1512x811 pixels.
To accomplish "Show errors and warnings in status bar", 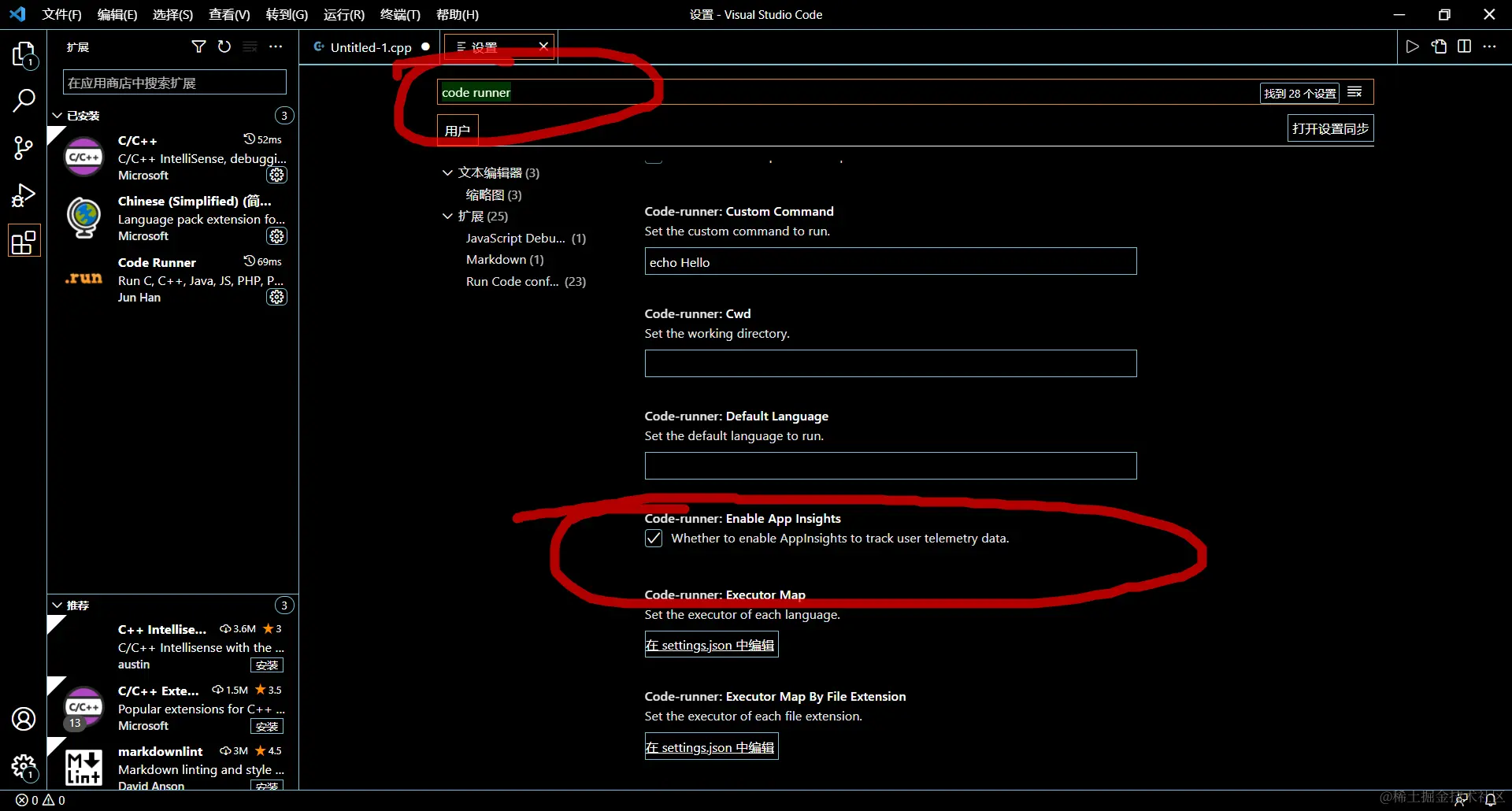I will pyautogui.click(x=41, y=800).
